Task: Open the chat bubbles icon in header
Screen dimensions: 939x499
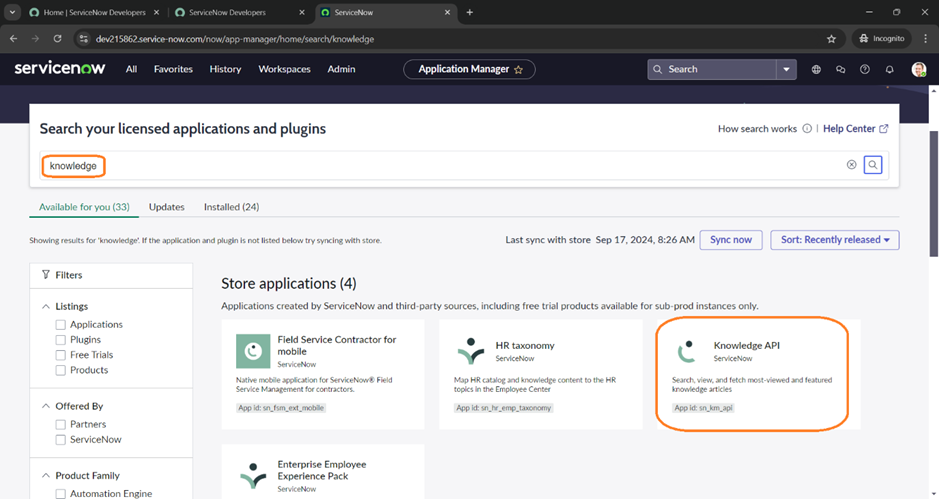Action: point(840,69)
